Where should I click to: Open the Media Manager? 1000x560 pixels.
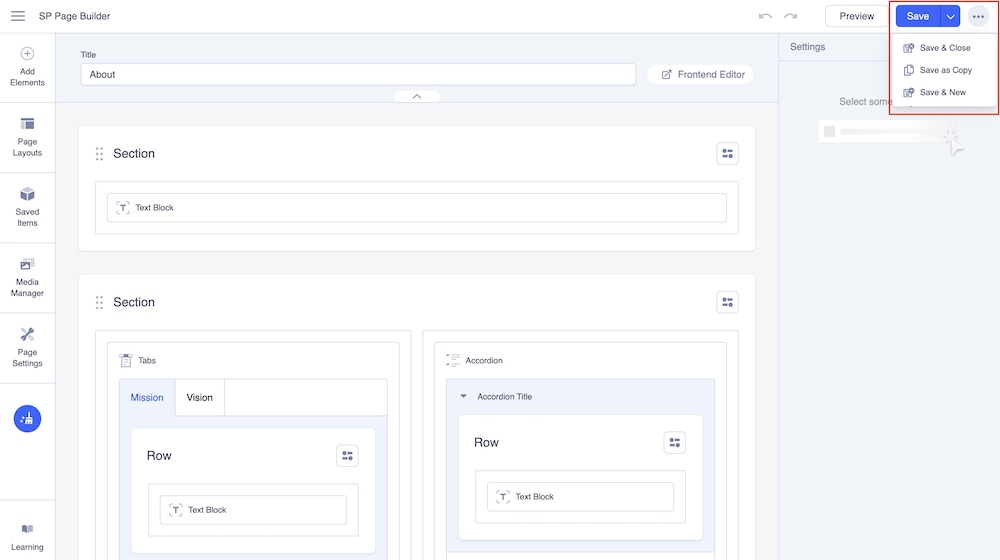coord(27,265)
